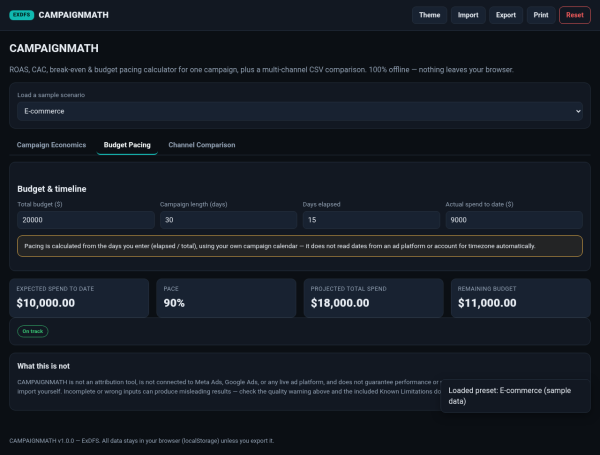Click the $11,000.00 remaining budget value
This screenshot has width=600, height=455.
click(x=487, y=303)
